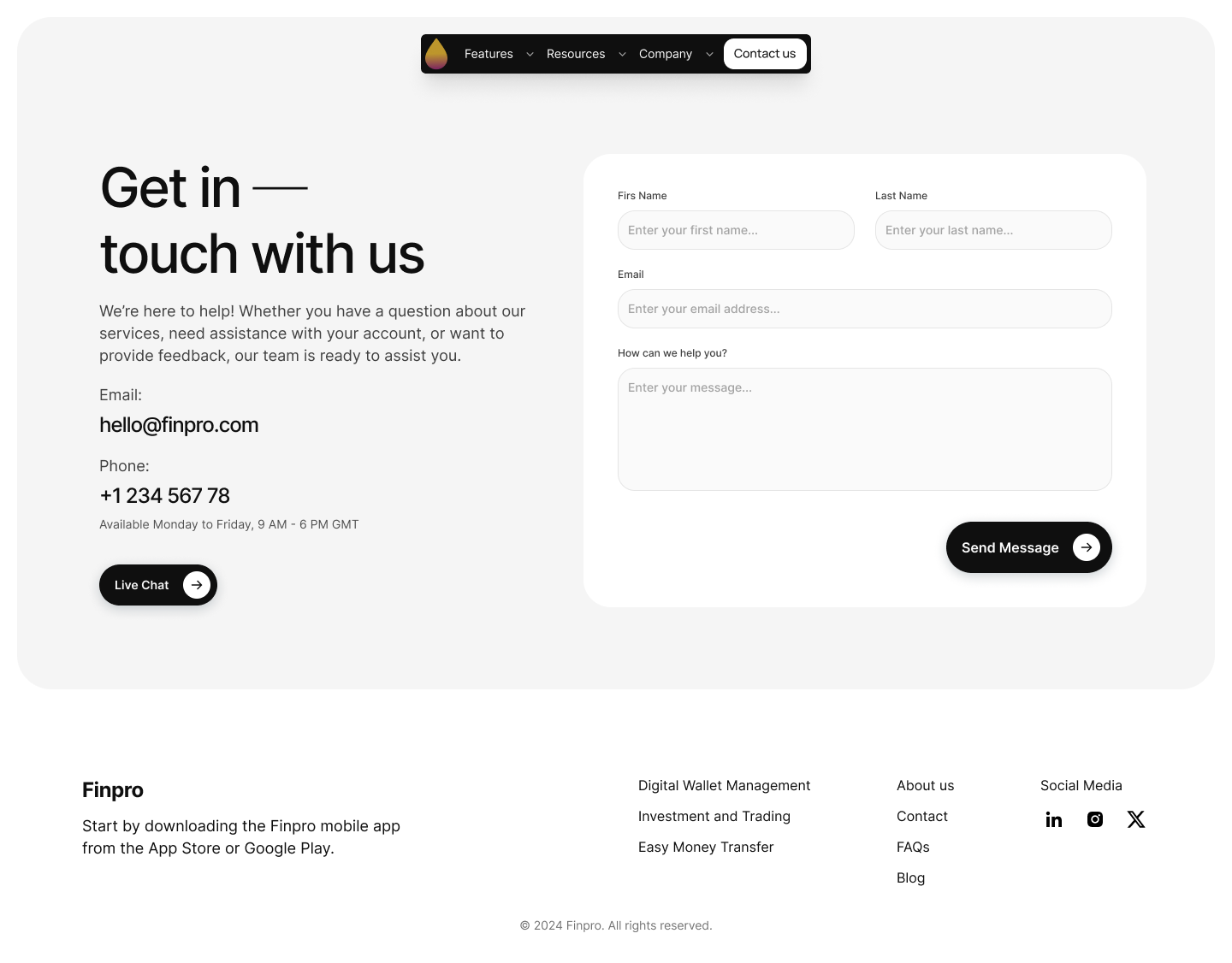Open the LinkedIn social media icon
1232x963 pixels.
pos(1054,819)
